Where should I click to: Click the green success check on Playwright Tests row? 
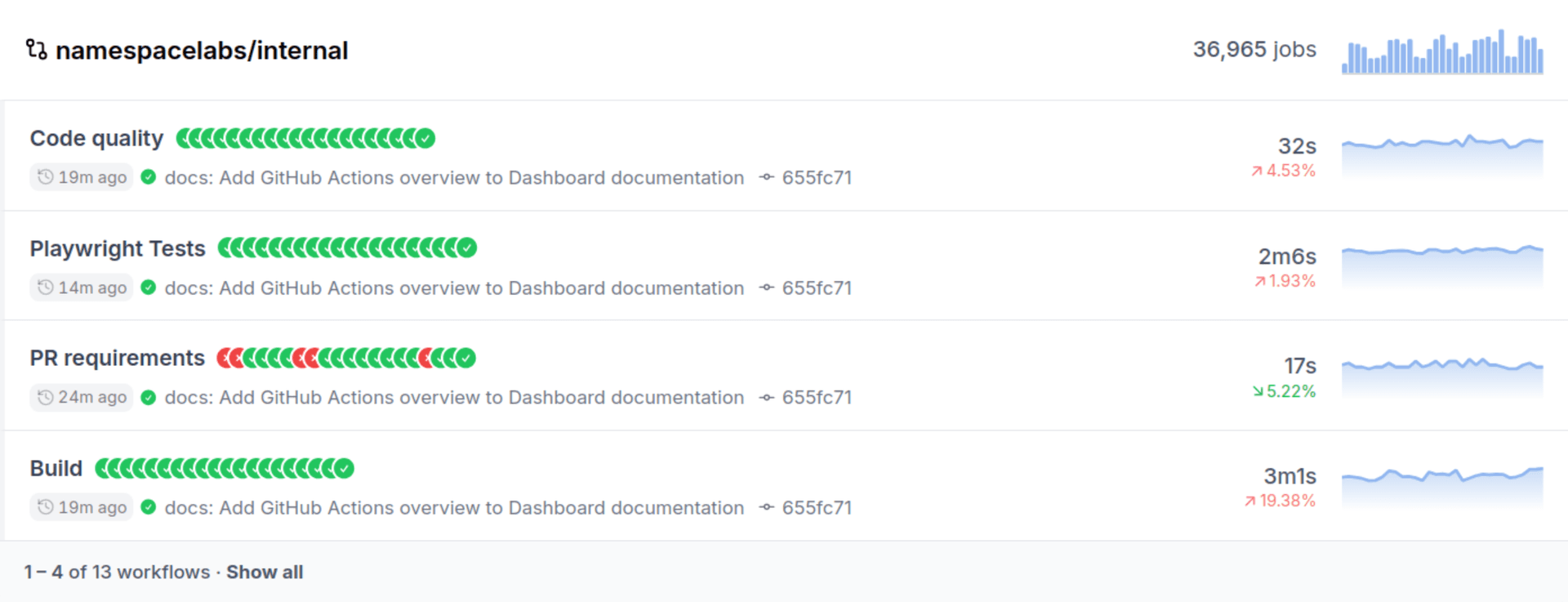(x=148, y=288)
